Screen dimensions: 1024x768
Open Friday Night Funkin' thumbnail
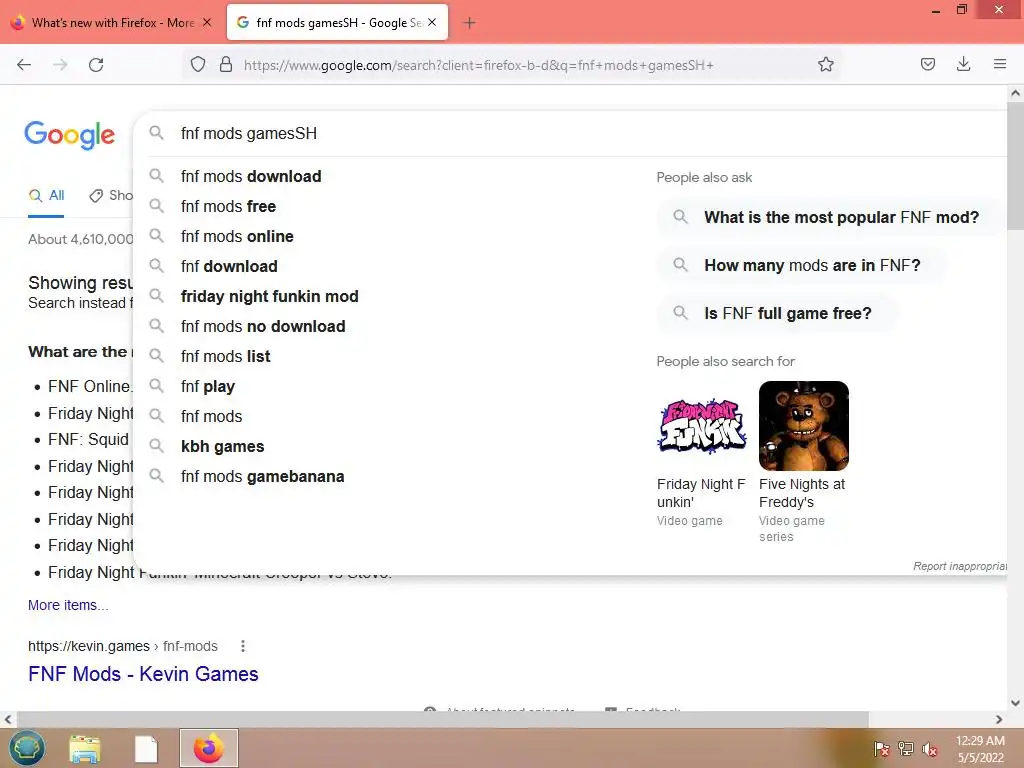click(x=701, y=426)
